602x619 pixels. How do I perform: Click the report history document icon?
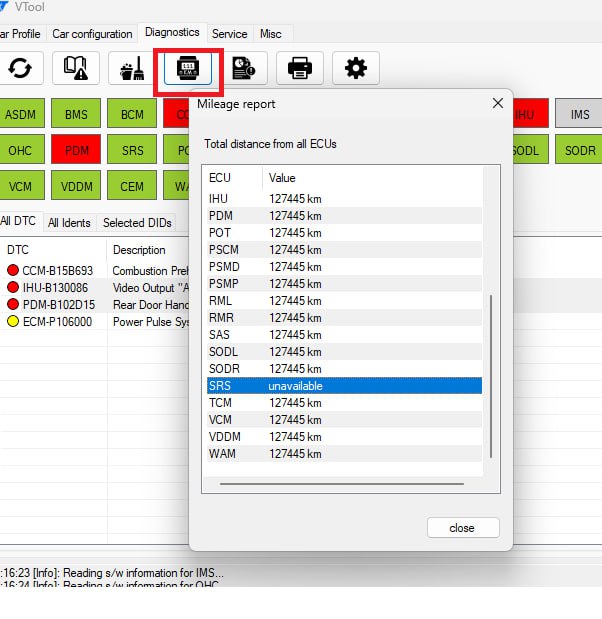[x=244, y=68]
